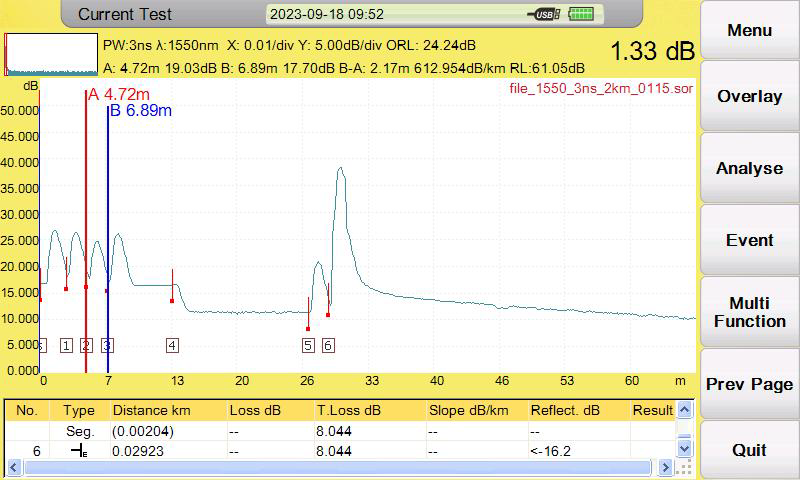
Task: Click the event table scroll up arrow
Action: pyautogui.click(x=685, y=409)
